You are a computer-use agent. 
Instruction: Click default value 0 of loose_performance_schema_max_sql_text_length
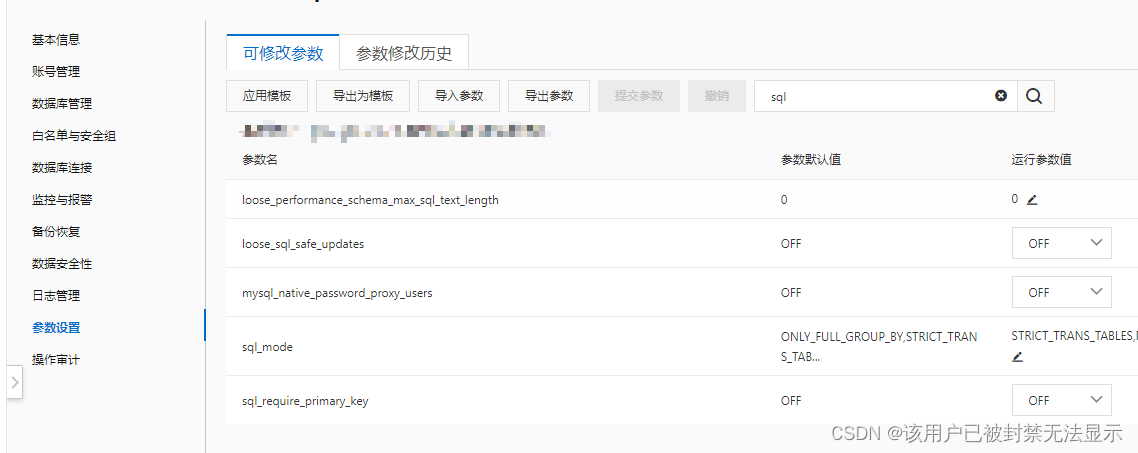(x=784, y=200)
